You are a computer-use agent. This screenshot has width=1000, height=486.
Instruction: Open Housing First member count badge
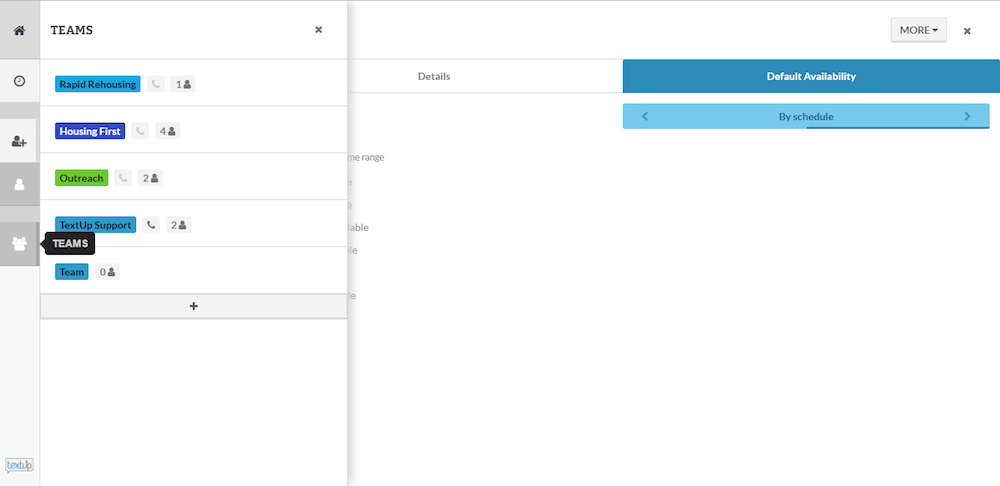click(167, 131)
